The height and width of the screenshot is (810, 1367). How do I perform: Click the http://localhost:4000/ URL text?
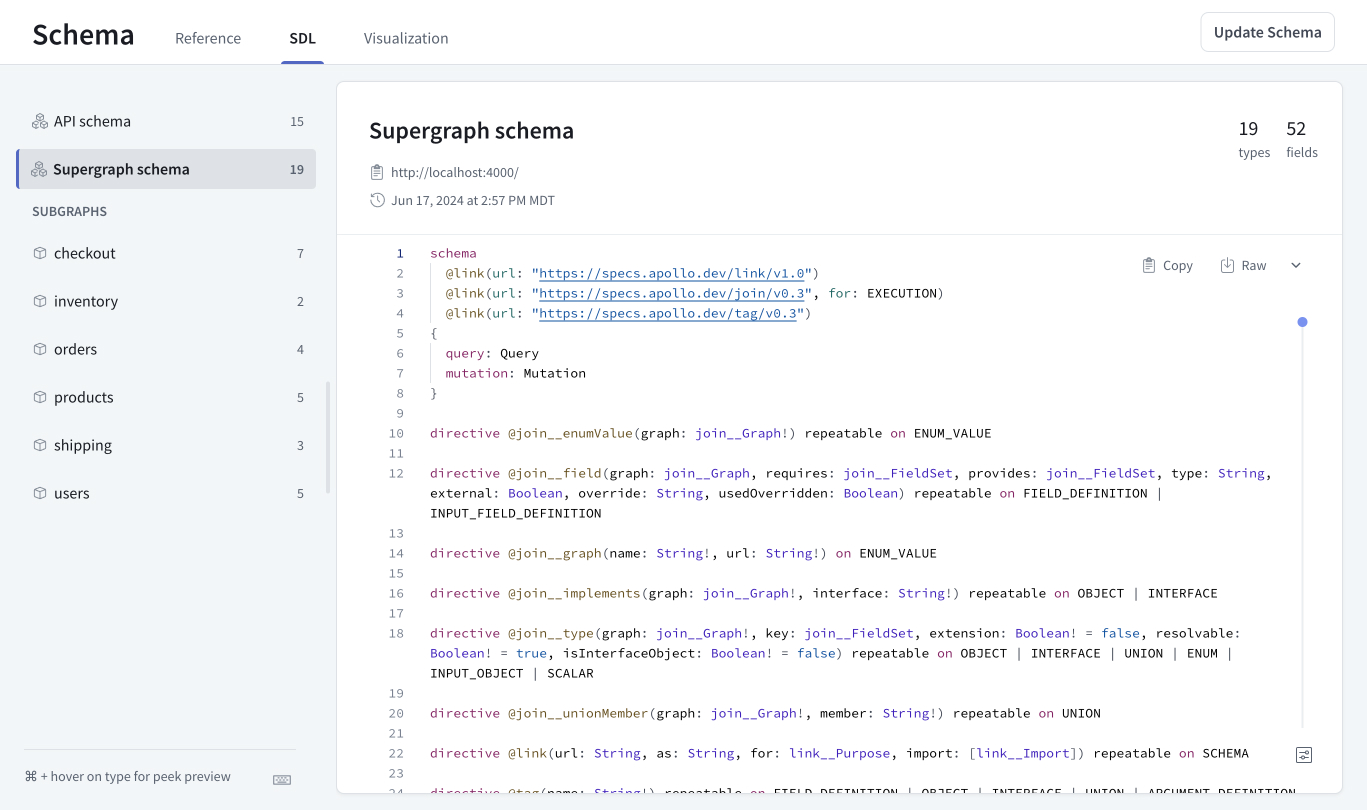pyautogui.click(x=455, y=172)
